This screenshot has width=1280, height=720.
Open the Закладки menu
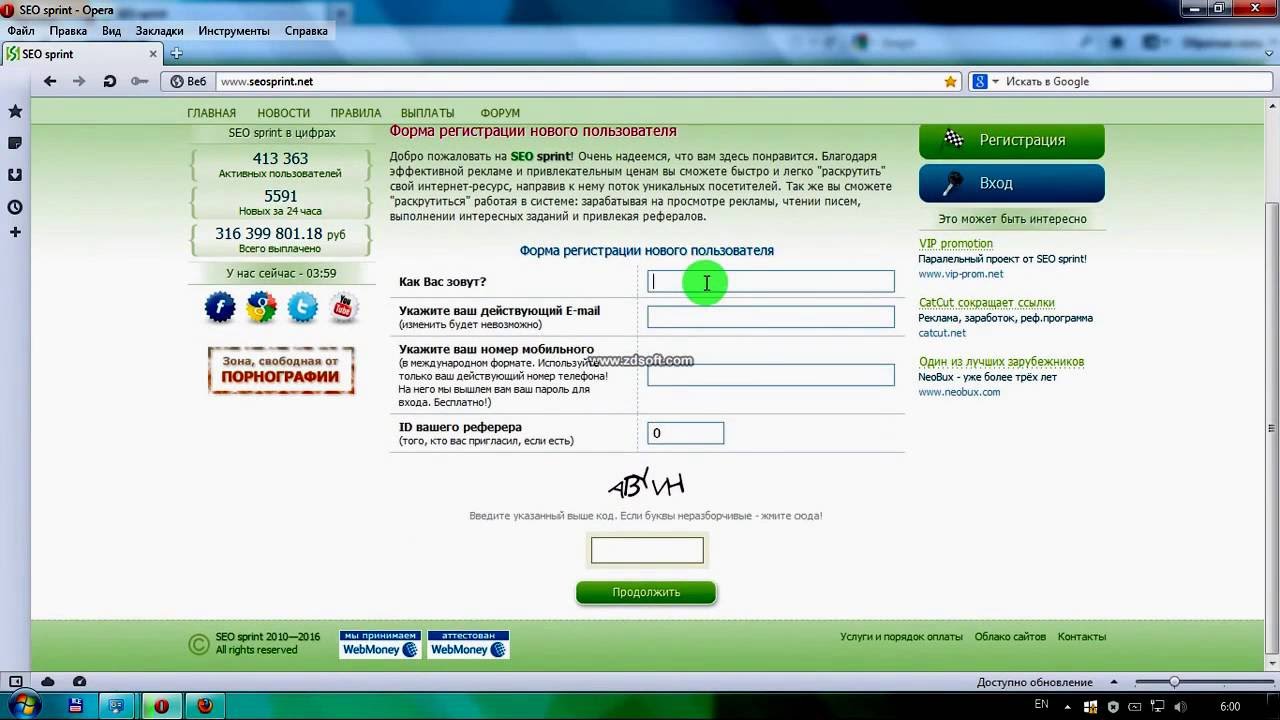159,31
